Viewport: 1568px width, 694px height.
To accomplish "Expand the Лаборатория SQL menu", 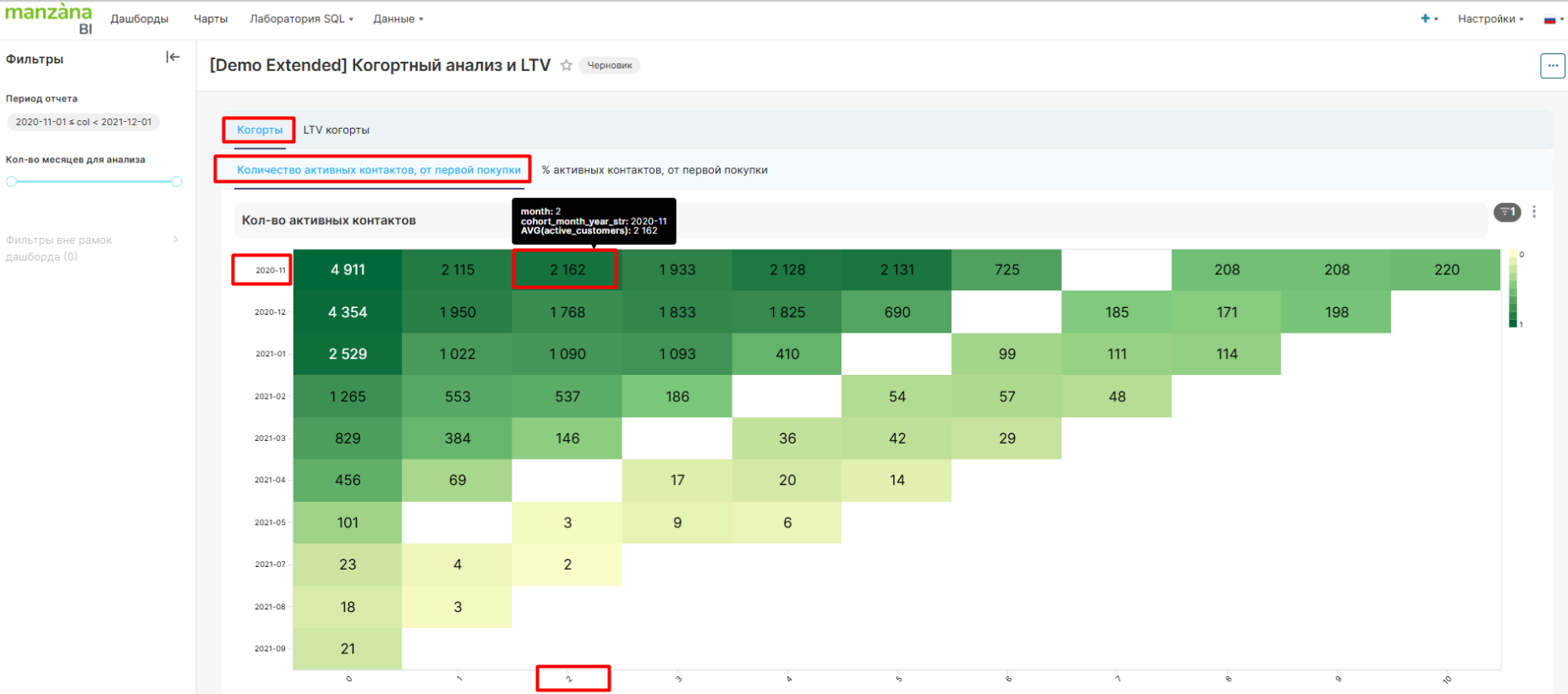I will 301,19.
